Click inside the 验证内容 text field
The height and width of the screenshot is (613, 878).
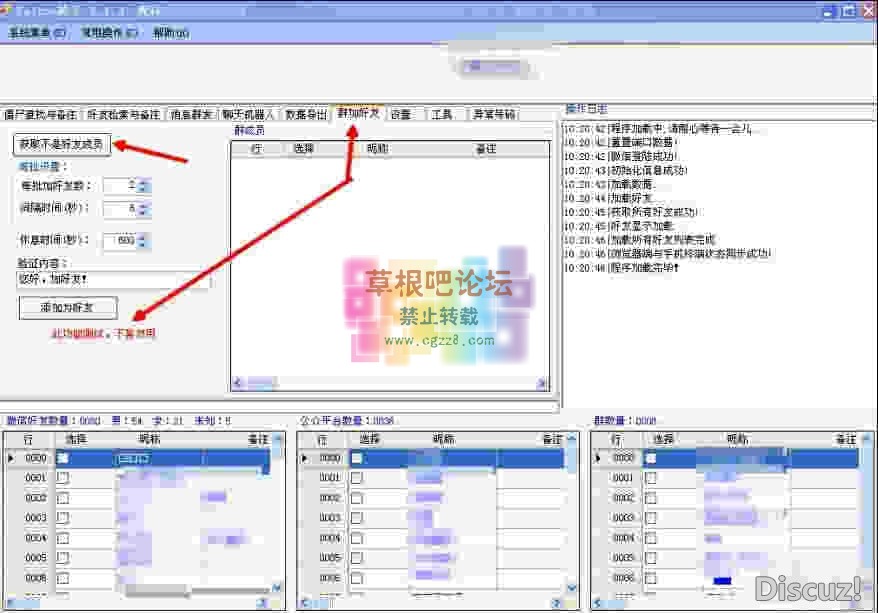75,281
